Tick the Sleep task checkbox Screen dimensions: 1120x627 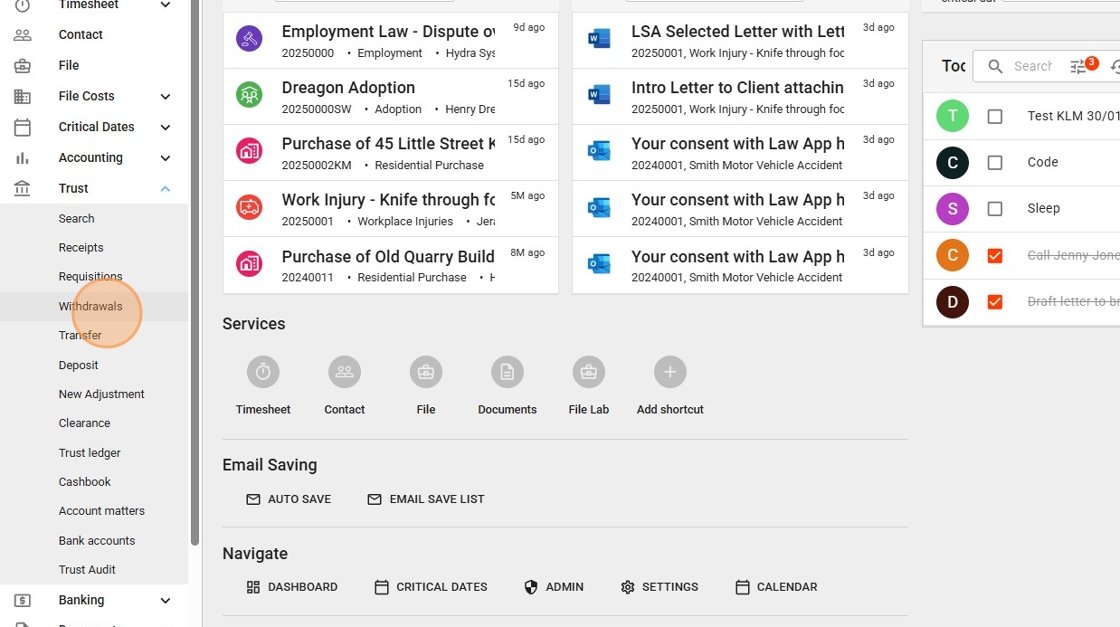(x=995, y=209)
